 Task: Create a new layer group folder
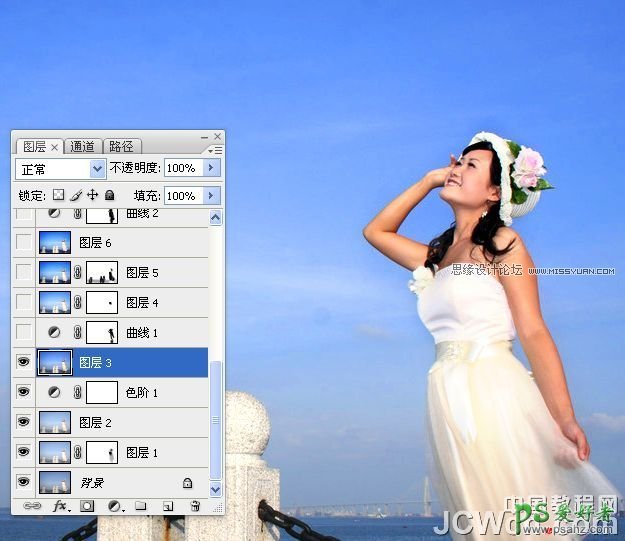(x=141, y=506)
